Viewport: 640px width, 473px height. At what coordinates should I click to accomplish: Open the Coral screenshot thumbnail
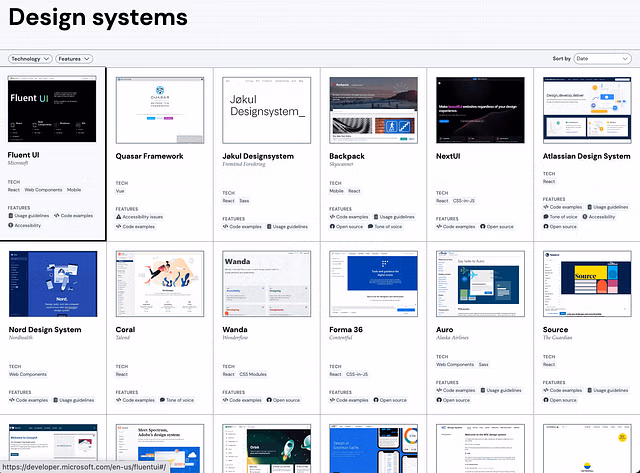pyautogui.click(x=160, y=284)
